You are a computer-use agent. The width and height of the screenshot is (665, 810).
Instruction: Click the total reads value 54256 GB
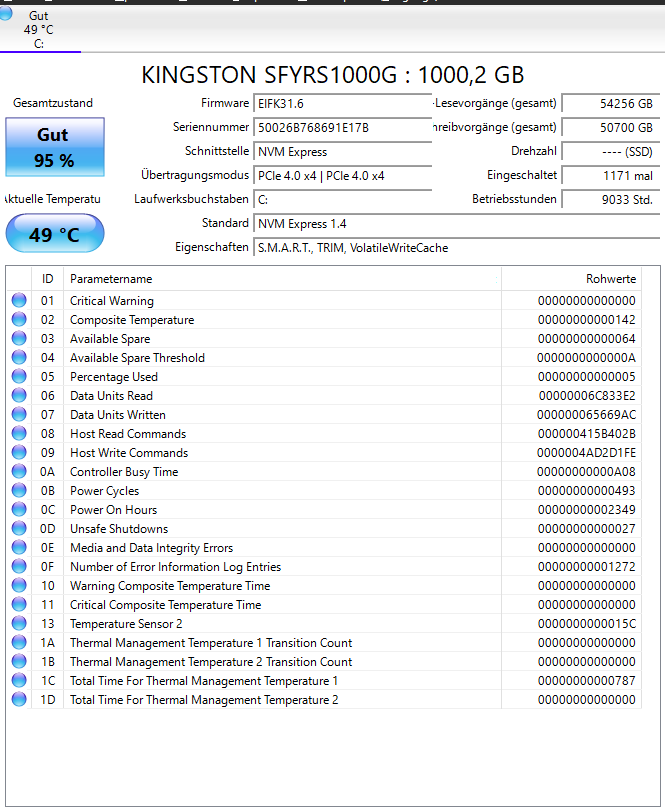point(611,103)
